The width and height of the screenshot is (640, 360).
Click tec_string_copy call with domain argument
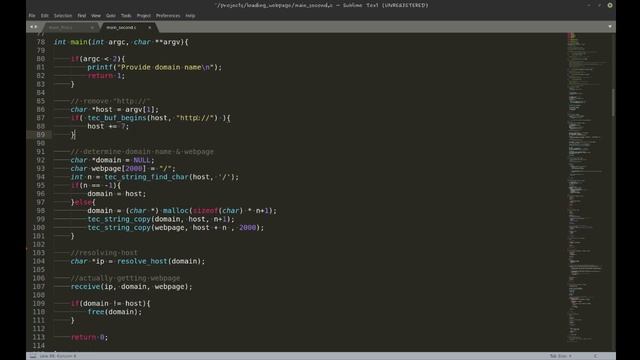point(161,219)
